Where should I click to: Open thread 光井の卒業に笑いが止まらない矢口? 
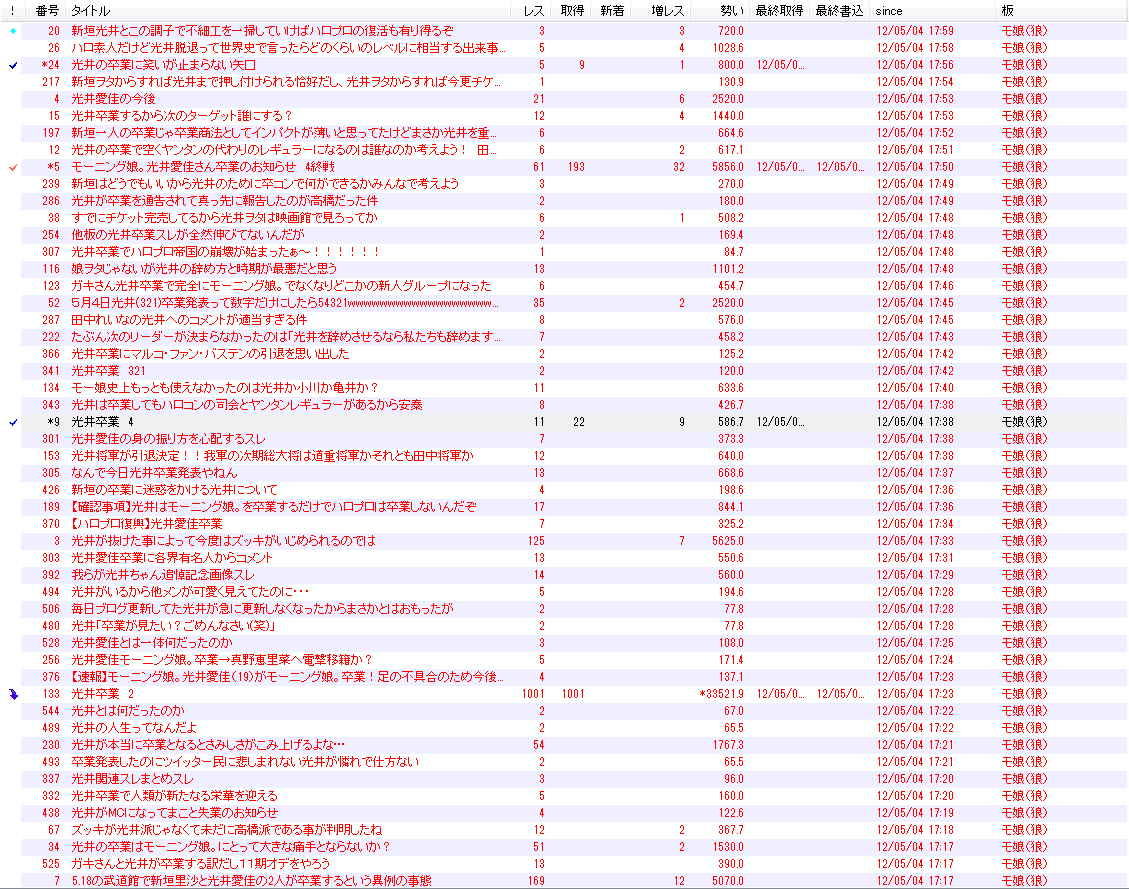tap(163, 65)
